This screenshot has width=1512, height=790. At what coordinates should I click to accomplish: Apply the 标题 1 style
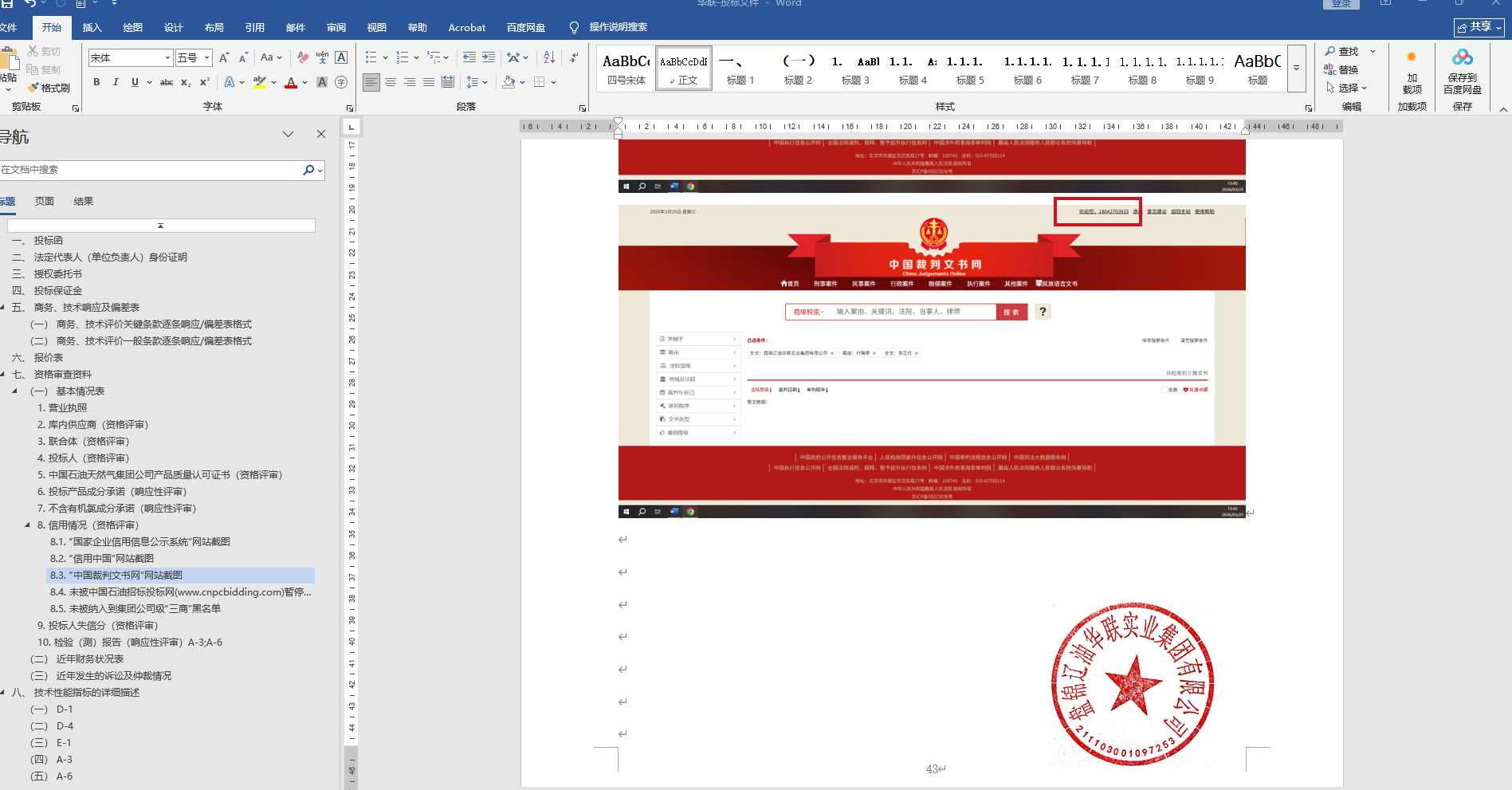click(740, 68)
